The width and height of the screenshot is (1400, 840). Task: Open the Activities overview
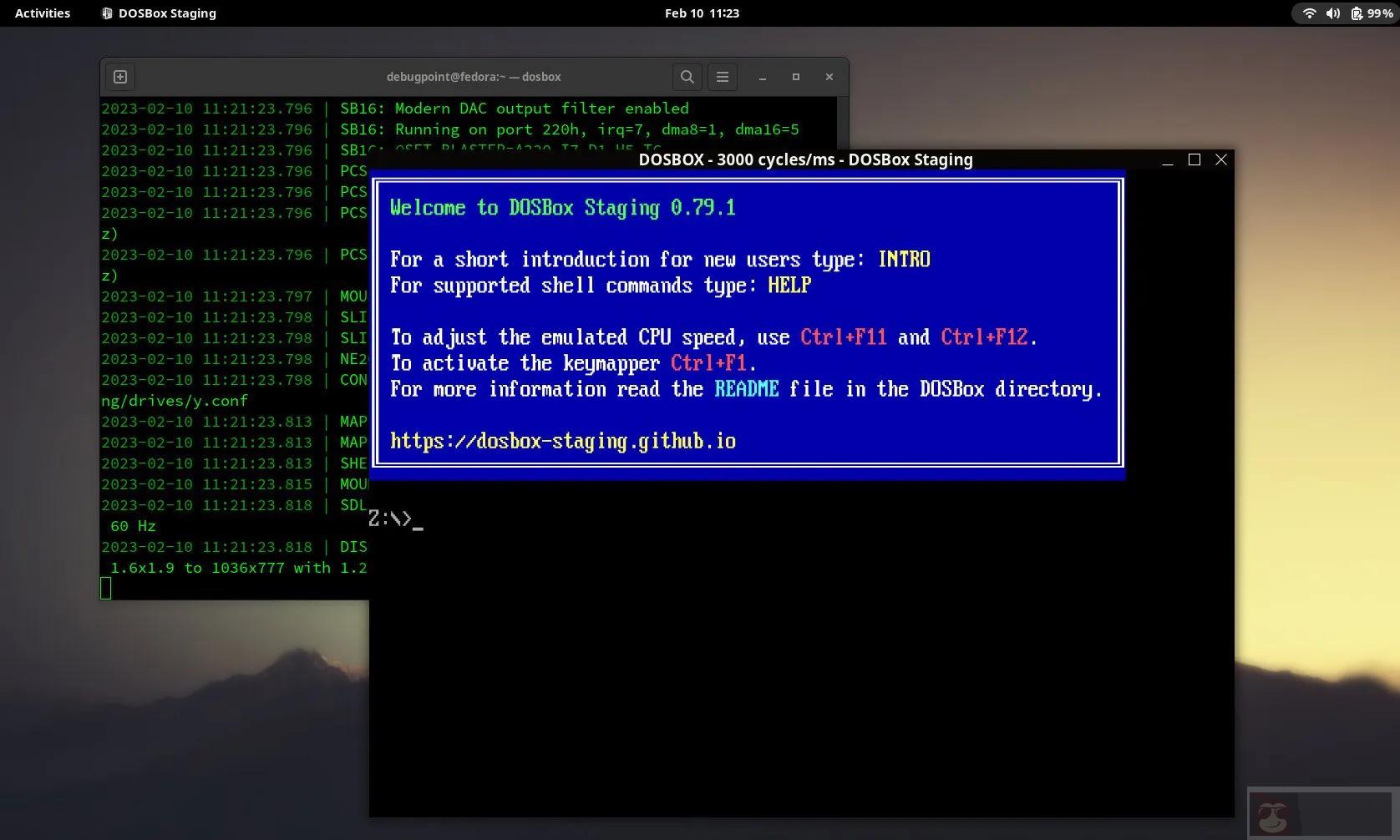(41, 13)
